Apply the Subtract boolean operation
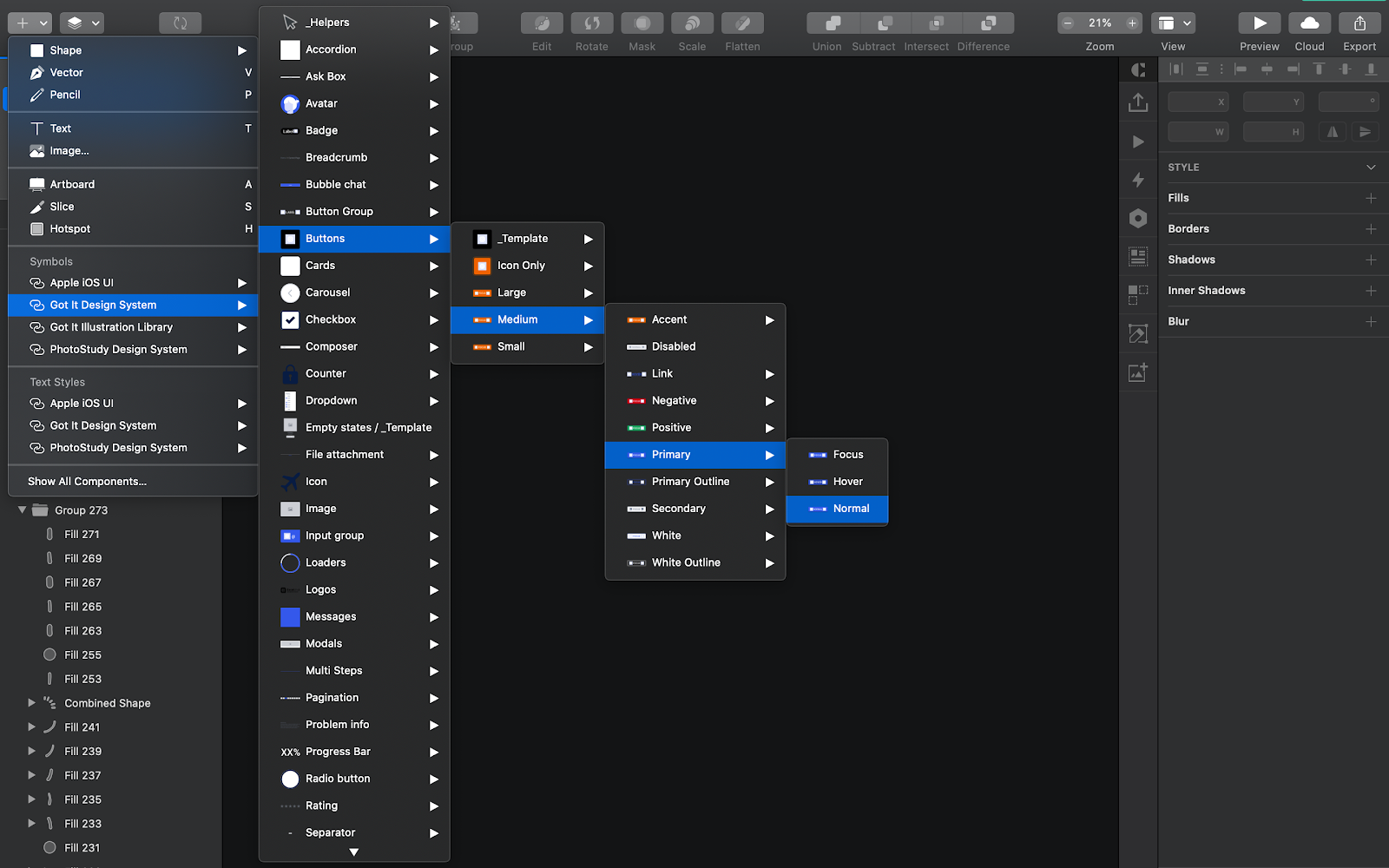Viewport: 1389px width, 868px height. [x=885, y=23]
